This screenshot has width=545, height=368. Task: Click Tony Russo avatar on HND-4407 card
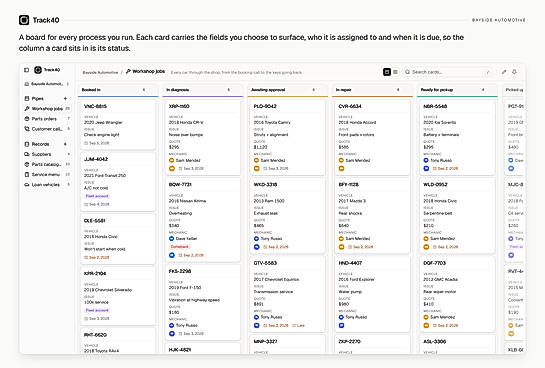[x=341, y=317]
